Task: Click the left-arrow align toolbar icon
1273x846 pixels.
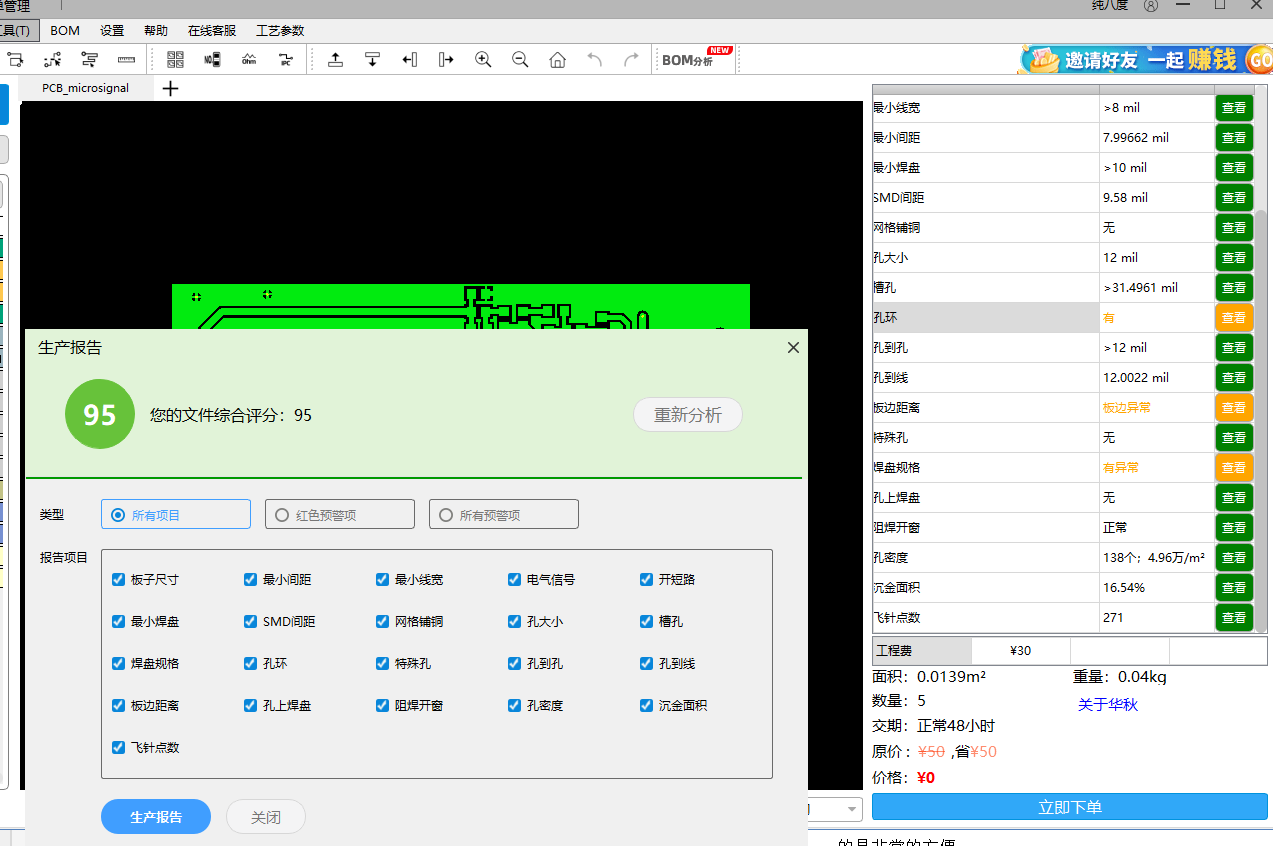Action: tap(409, 60)
